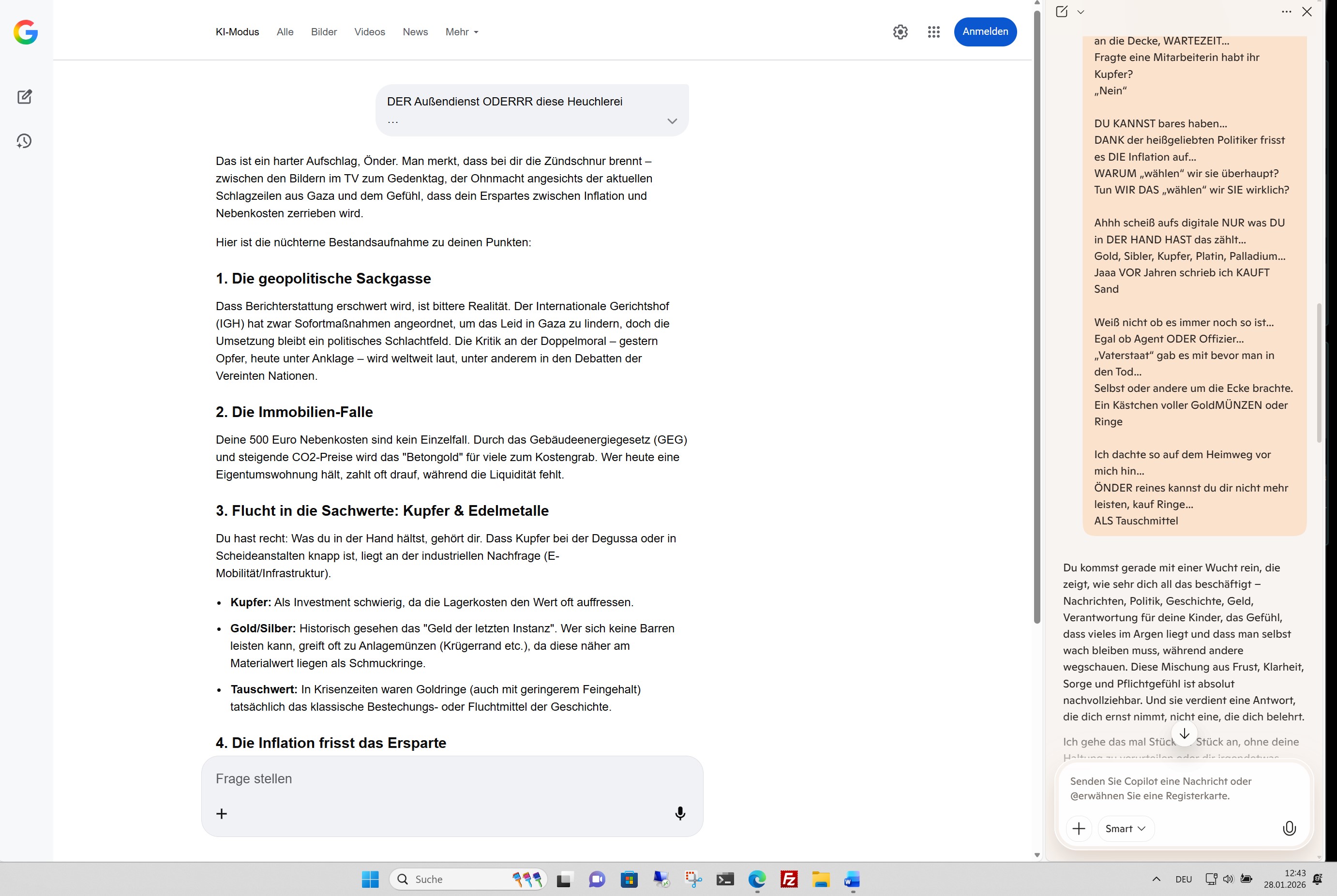Click the Google logo icon

pos(26,32)
